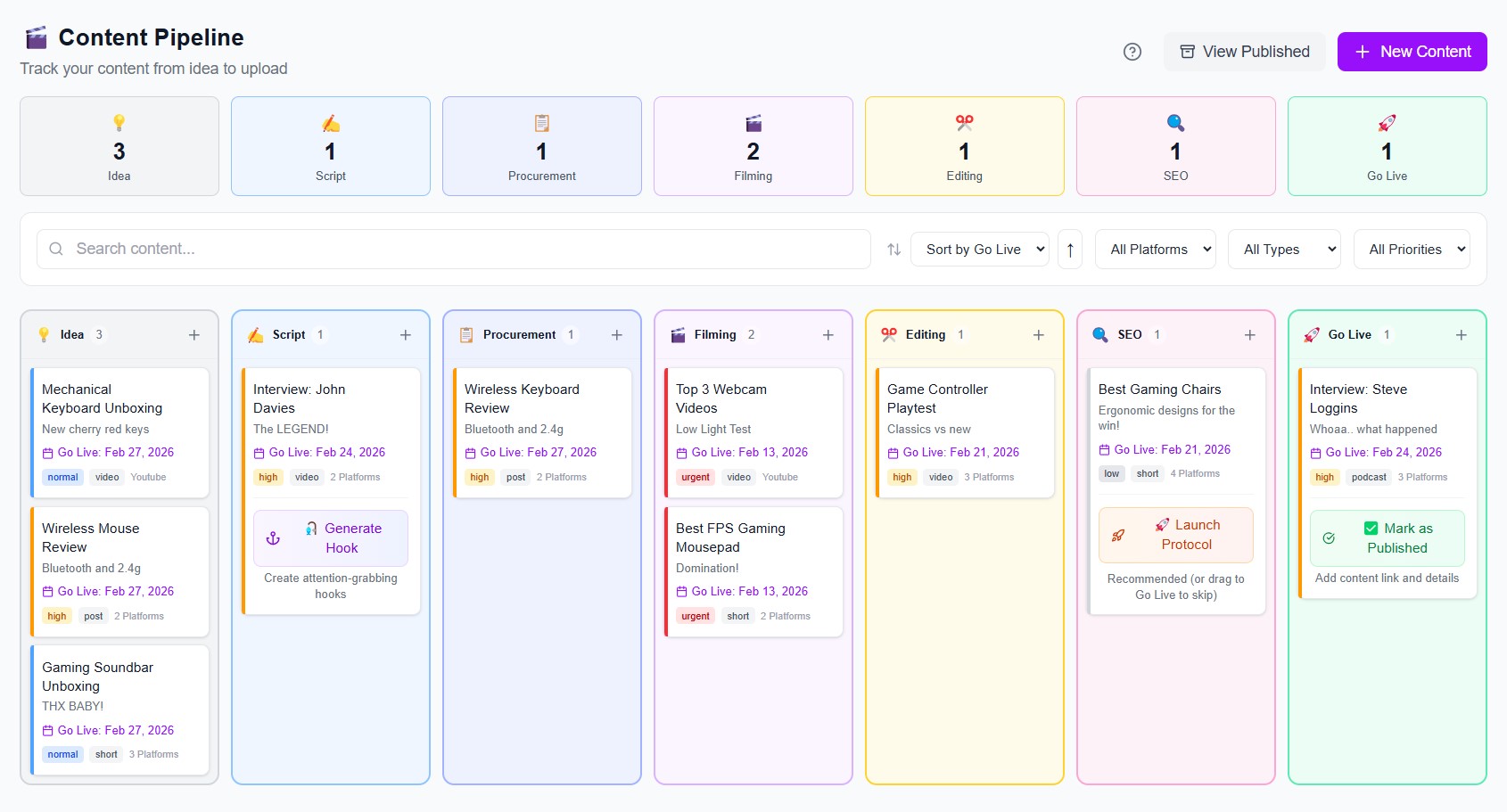This screenshot has width=1507, height=812.
Task: Click the sort direction arrow icon
Action: pyautogui.click(x=1069, y=249)
